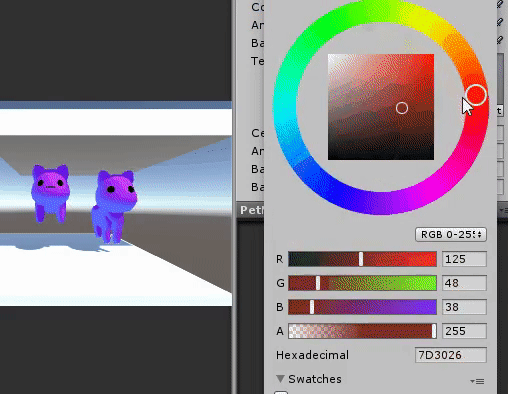The width and height of the screenshot is (508, 394).
Task: Click the G channel slider
Action: coord(362,283)
